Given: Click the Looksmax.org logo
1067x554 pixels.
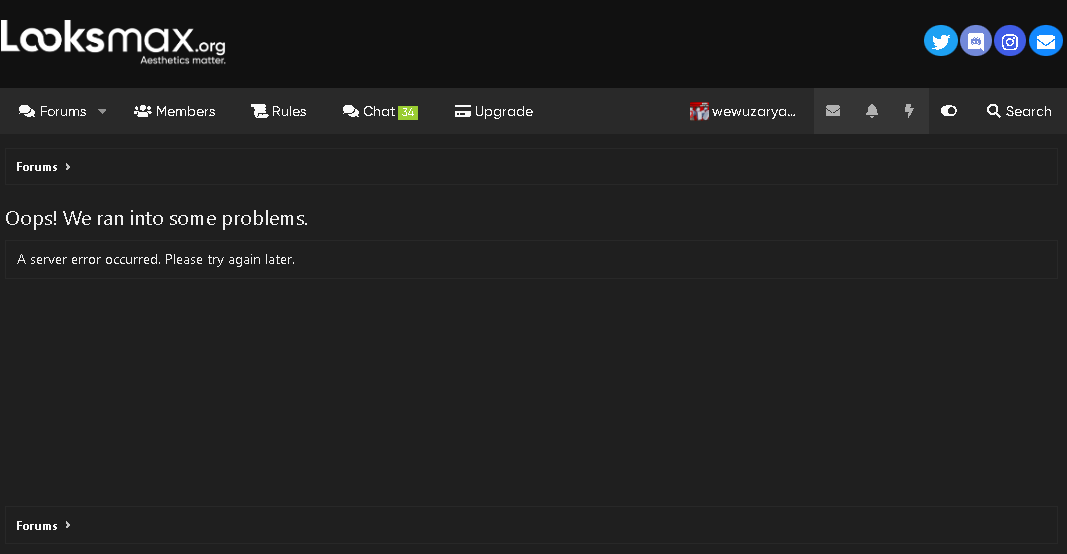Looking at the screenshot, I should pyautogui.click(x=113, y=42).
